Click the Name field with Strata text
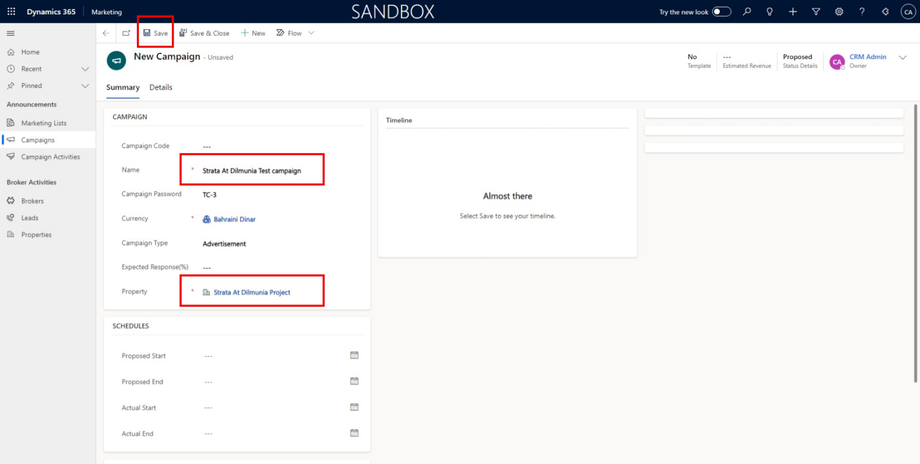The height and width of the screenshot is (464, 920). [280, 171]
